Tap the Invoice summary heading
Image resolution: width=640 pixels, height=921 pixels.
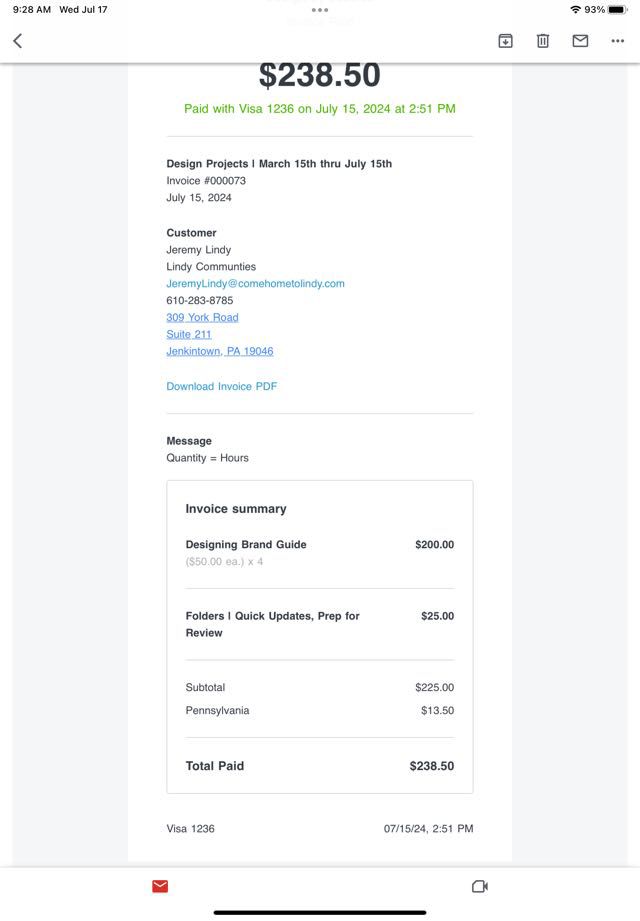tap(236, 509)
